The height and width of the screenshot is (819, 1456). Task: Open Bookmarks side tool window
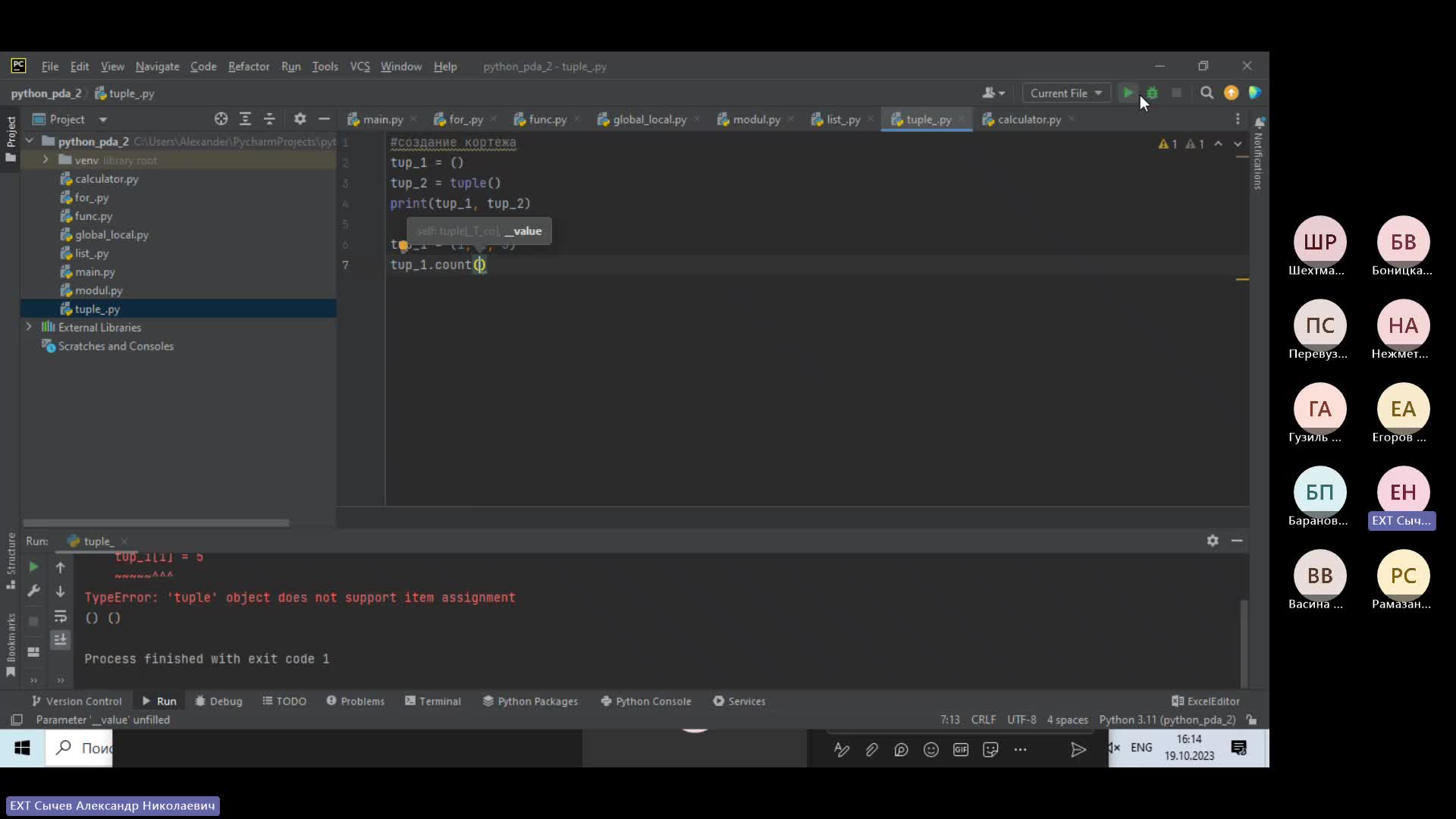11,644
